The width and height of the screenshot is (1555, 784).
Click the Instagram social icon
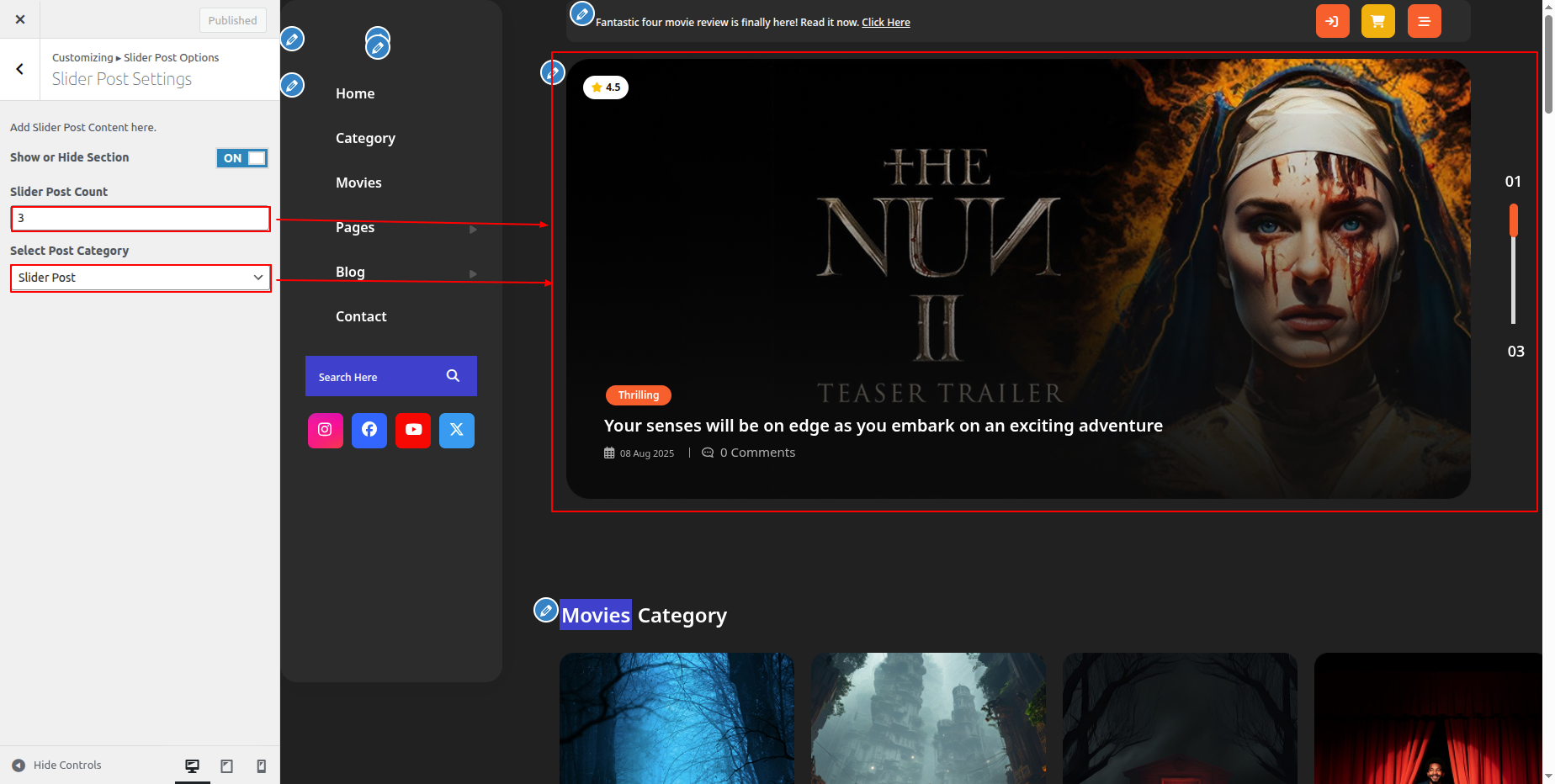[x=325, y=430]
